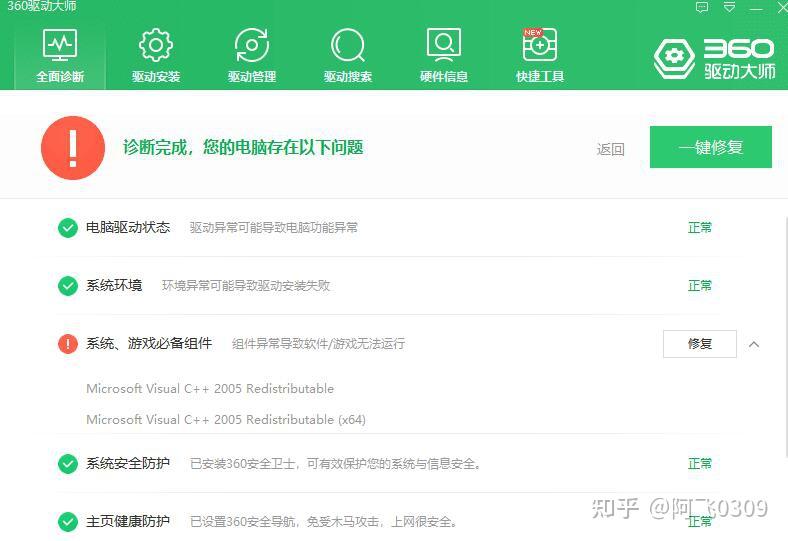This screenshot has width=788, height=541.
Task: Click the 一键修复 green button
Action: point(711,147)
